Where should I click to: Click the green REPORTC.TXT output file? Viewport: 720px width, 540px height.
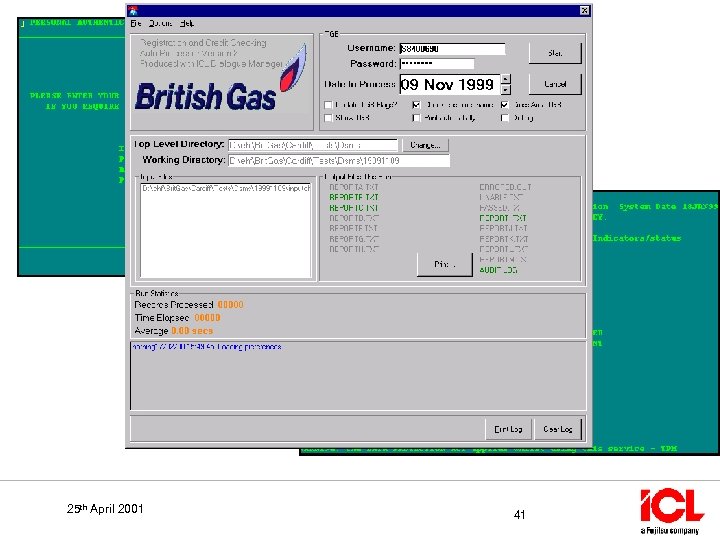pyautogui.click(x=354, y=208)
